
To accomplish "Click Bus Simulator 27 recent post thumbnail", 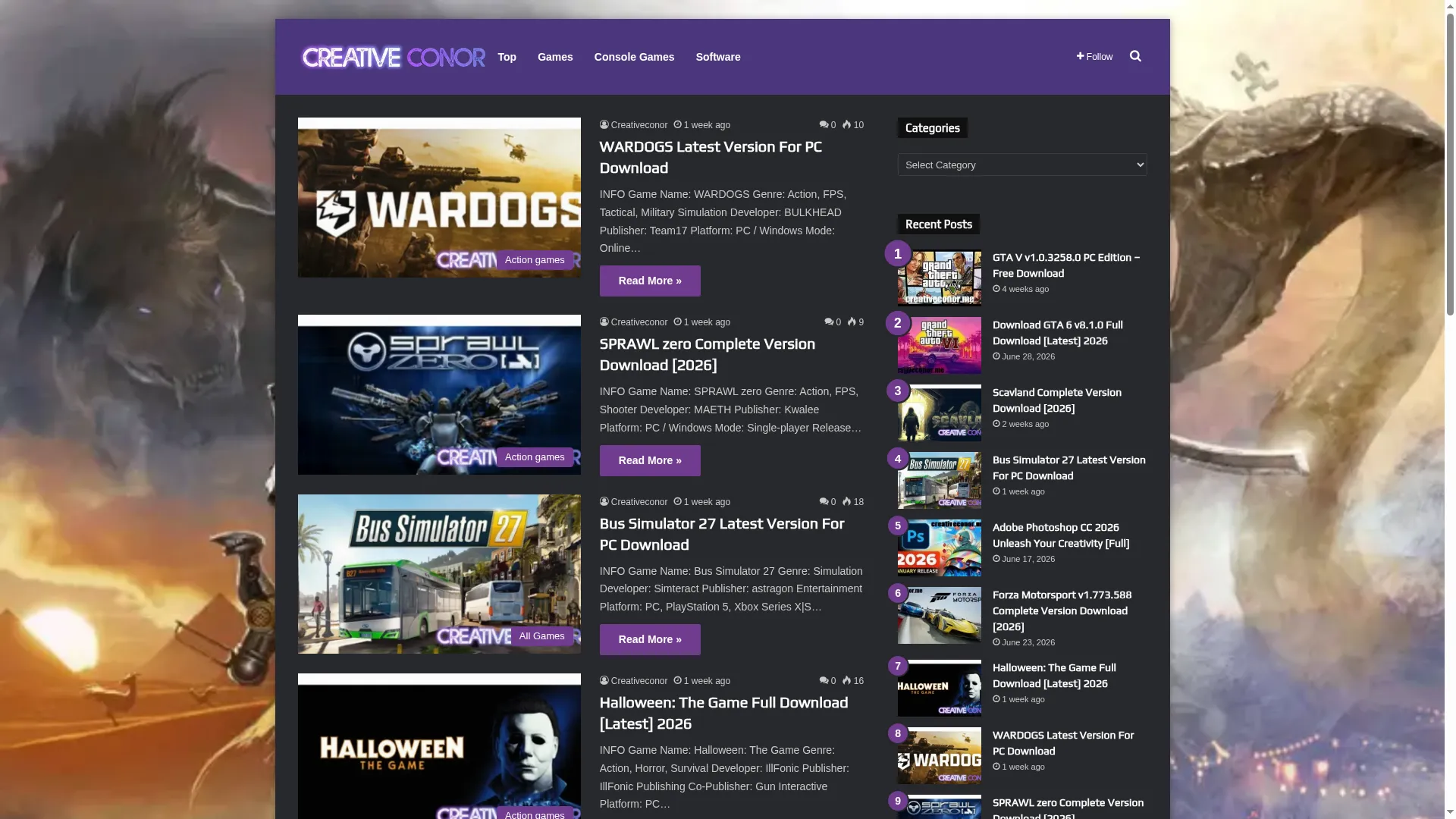I will [x=940, y=481].
